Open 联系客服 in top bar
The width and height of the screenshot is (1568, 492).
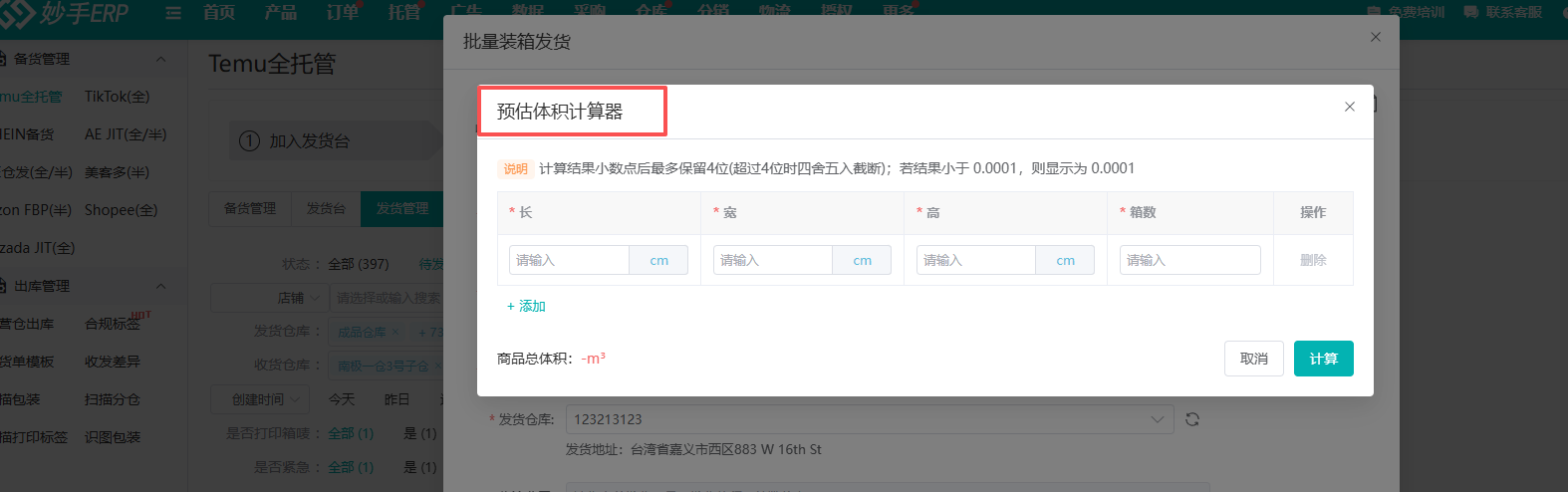point(1503,12)
